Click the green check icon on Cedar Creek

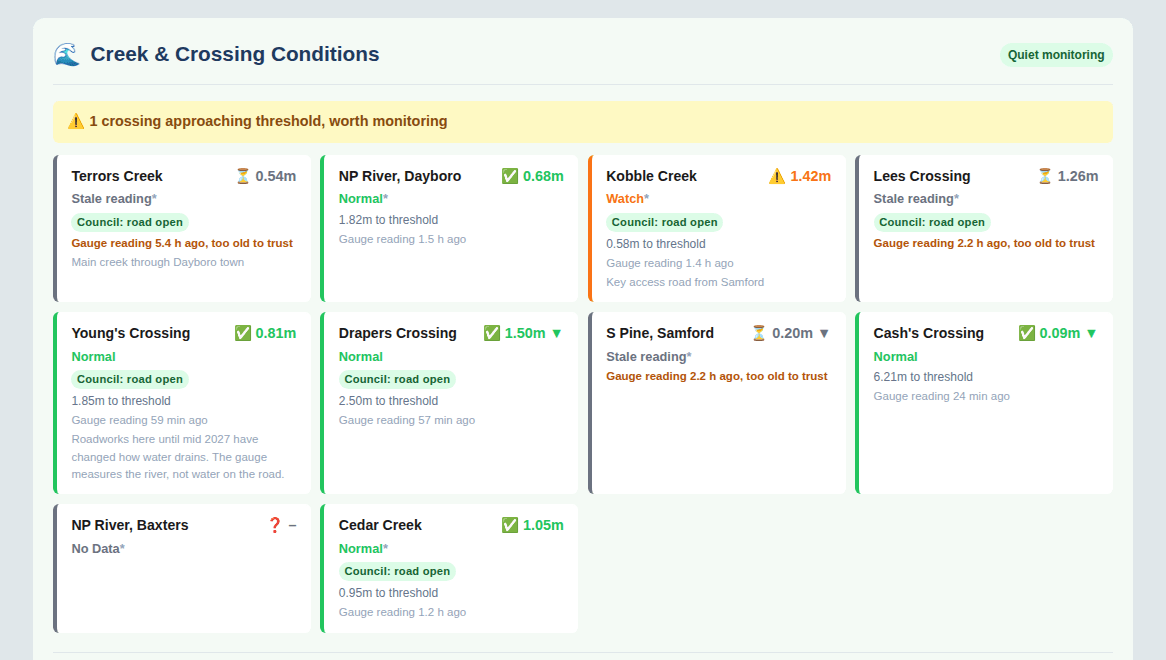[509, 525]
